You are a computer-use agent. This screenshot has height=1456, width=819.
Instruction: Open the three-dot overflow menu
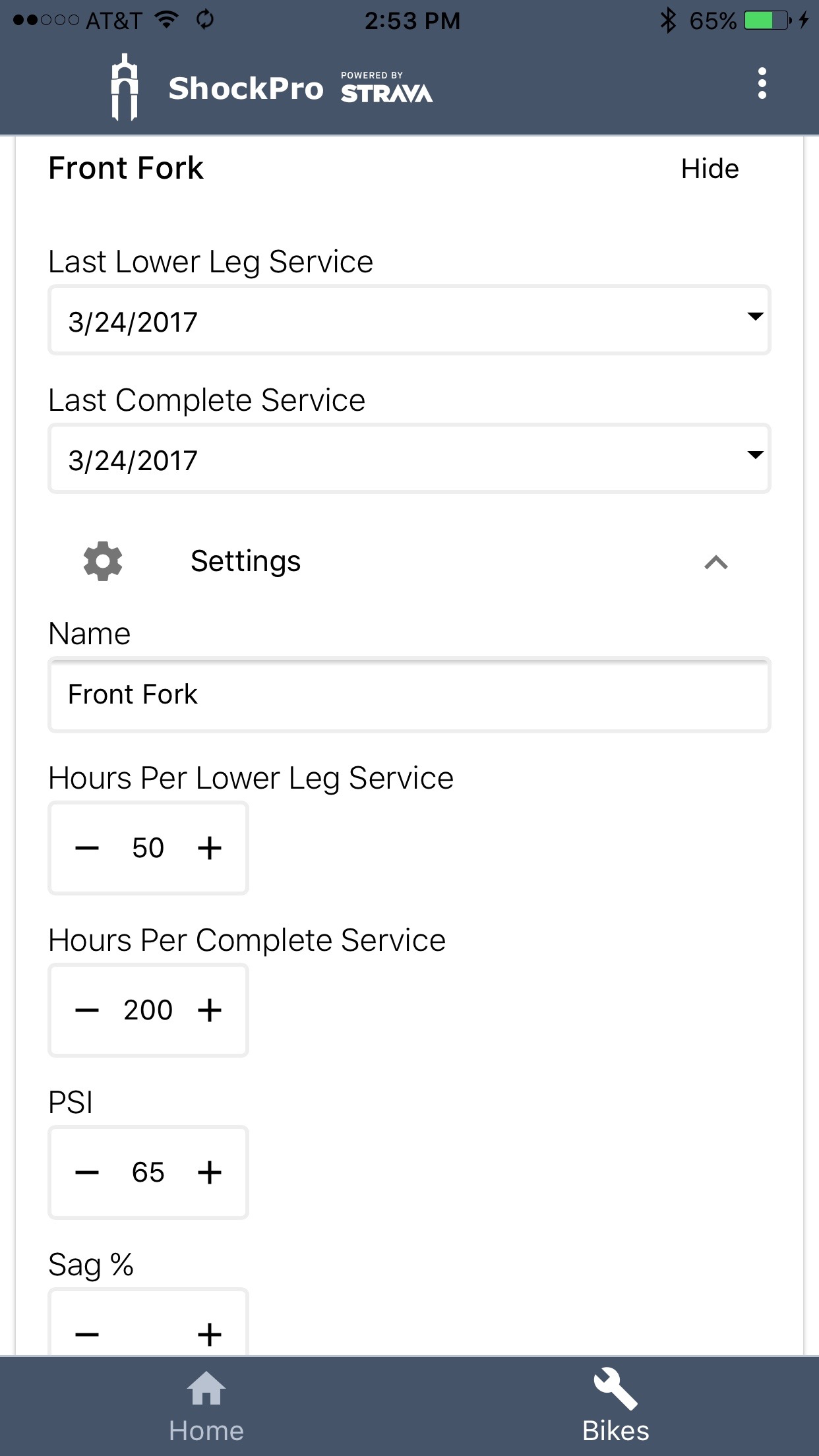tap(762, 84)
